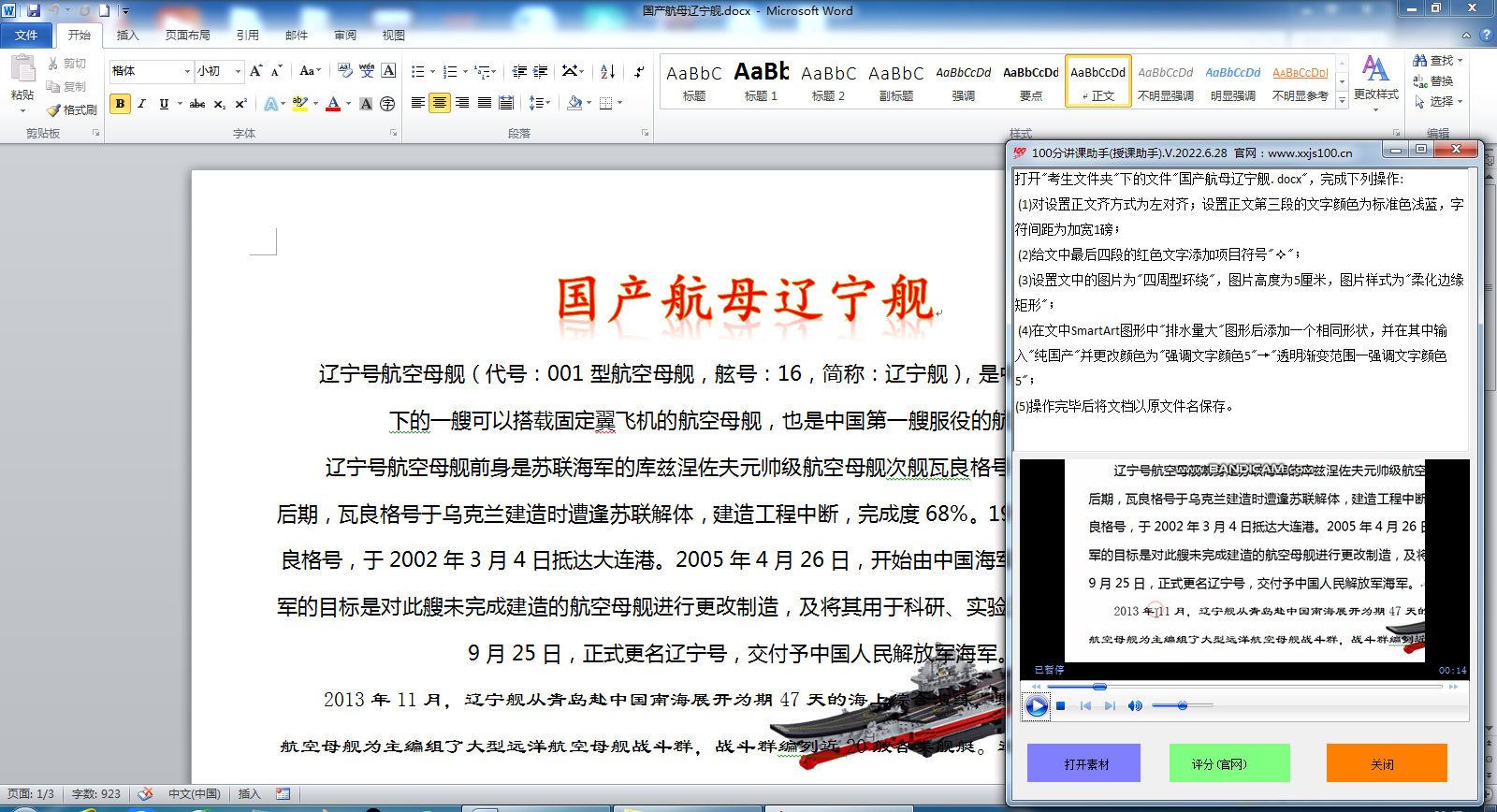Open the font name dropdown (楷体)
This screenshot has width=1497, height=812.
185,71
